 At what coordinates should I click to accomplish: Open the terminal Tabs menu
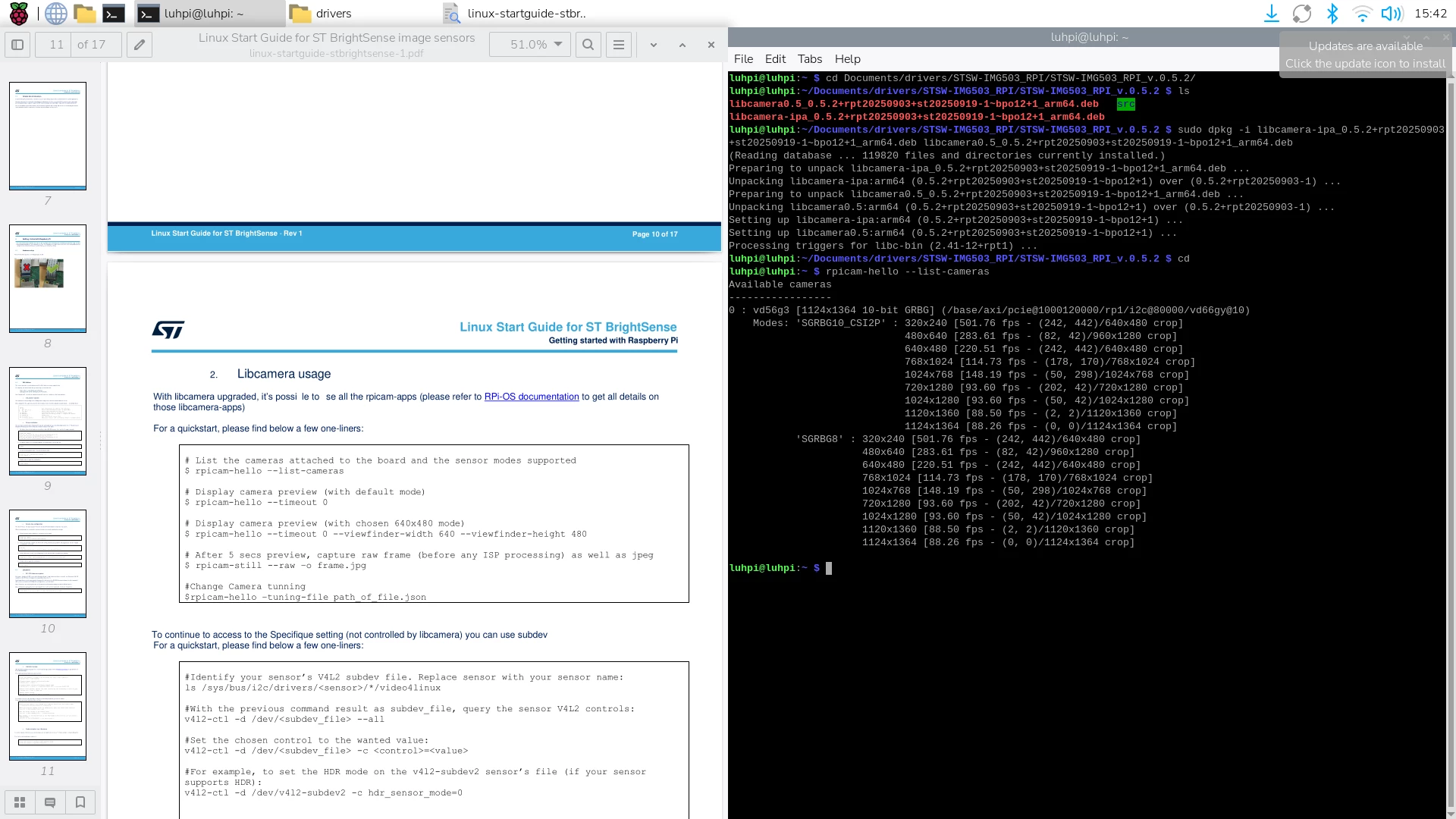810,59
